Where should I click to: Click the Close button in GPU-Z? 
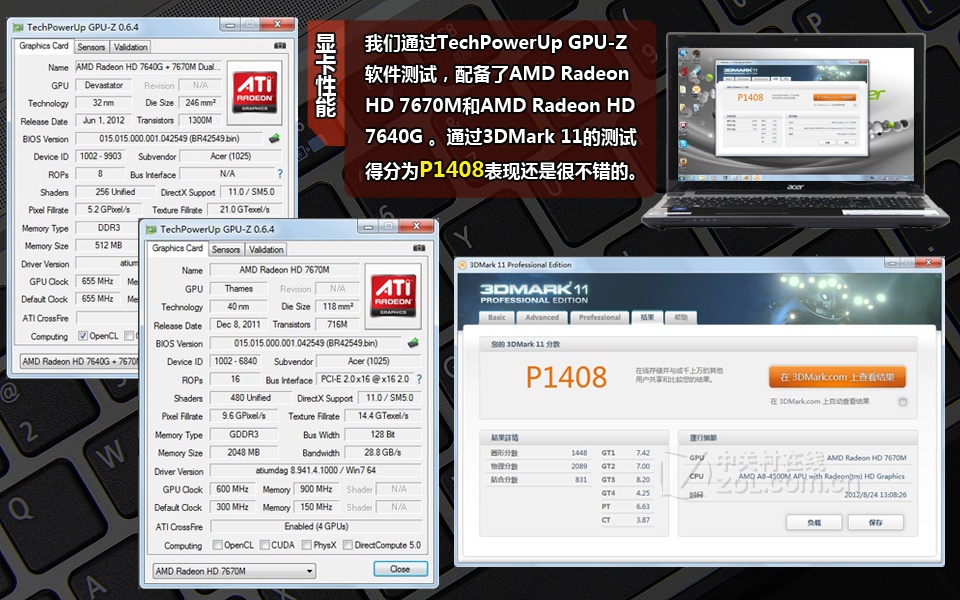point(400,569)
